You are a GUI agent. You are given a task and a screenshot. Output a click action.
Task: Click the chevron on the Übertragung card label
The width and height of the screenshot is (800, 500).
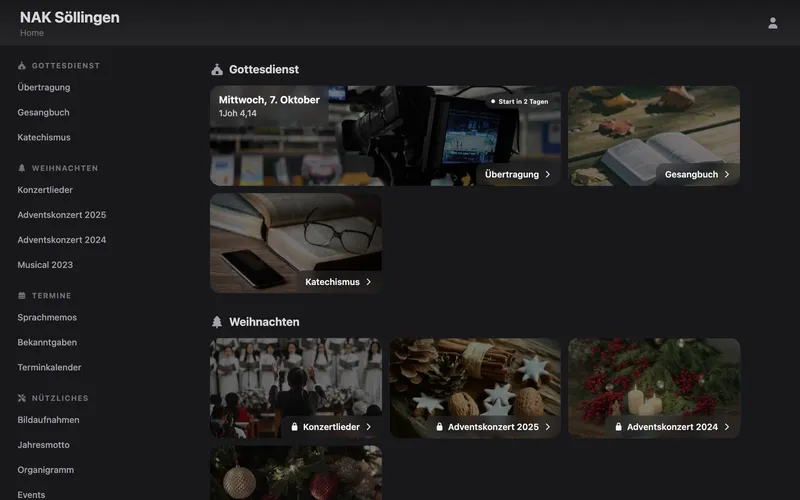[548, 174]
